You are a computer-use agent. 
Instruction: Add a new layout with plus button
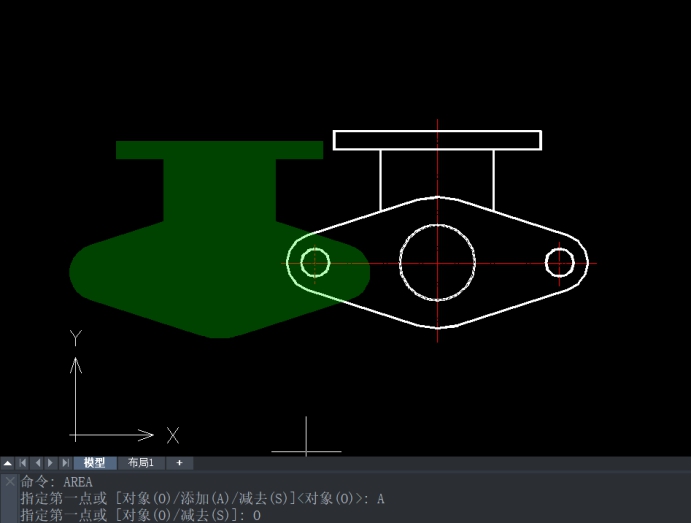coord(179,463)
